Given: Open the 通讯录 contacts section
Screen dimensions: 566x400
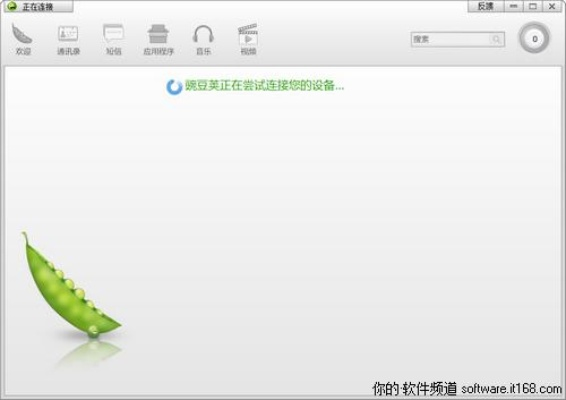Looking at the screenshot, I should [x=68, y=40].
